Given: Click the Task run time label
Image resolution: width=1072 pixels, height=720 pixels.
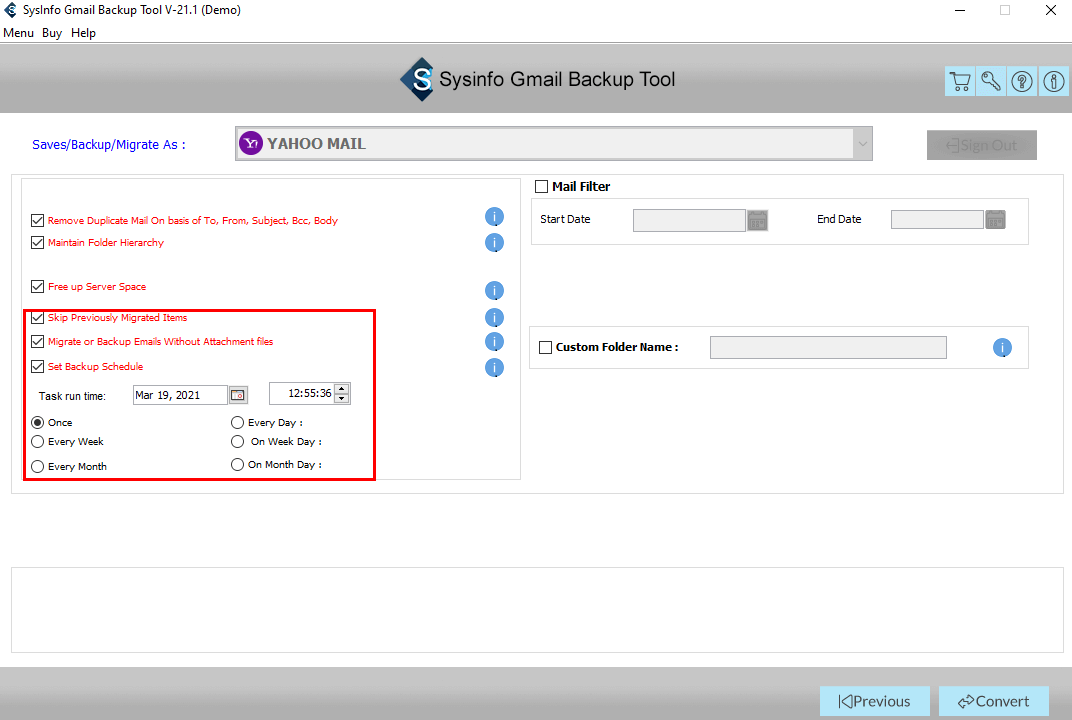Looking at the screenshot, I should (72, 396).
